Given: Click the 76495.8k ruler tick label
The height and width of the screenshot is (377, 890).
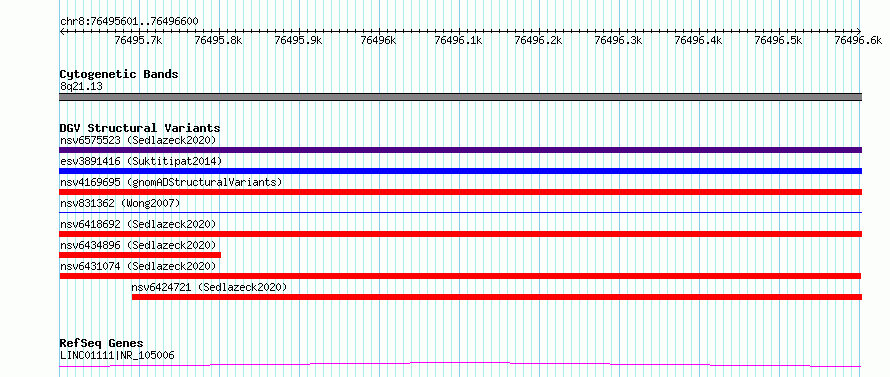Looking at the screenshot, I should point(219,40).
